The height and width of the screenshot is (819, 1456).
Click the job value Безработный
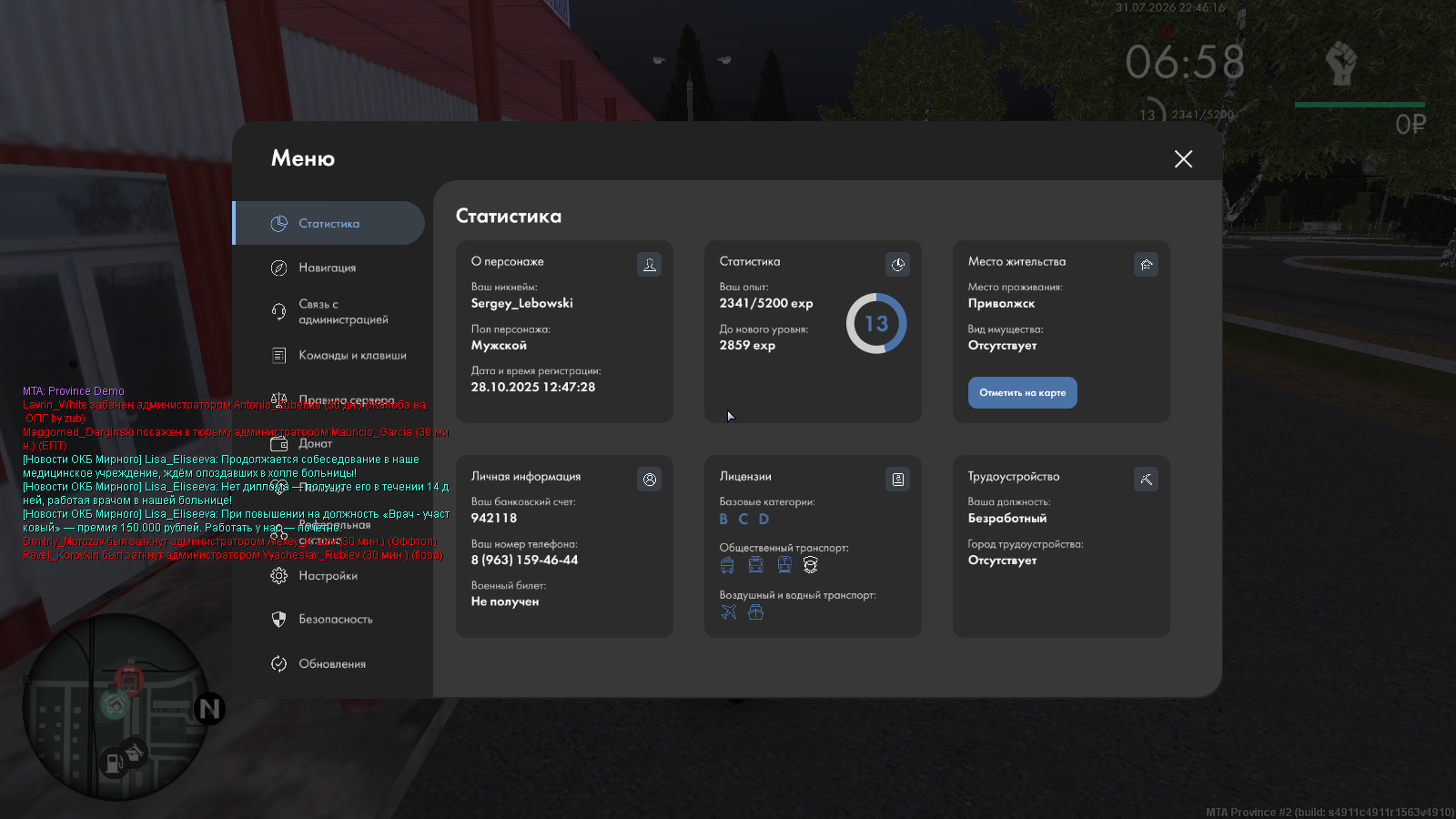[1007, 518]
